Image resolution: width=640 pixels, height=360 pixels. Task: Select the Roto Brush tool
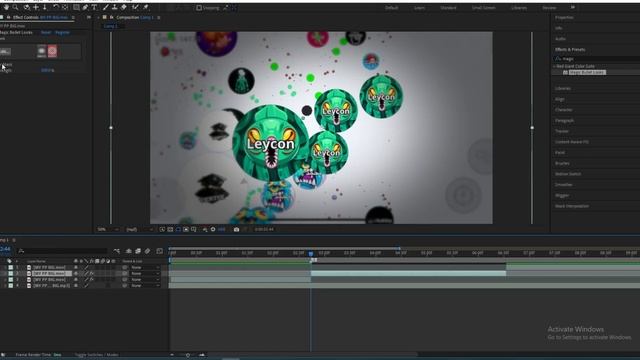[x=135, y=7]
